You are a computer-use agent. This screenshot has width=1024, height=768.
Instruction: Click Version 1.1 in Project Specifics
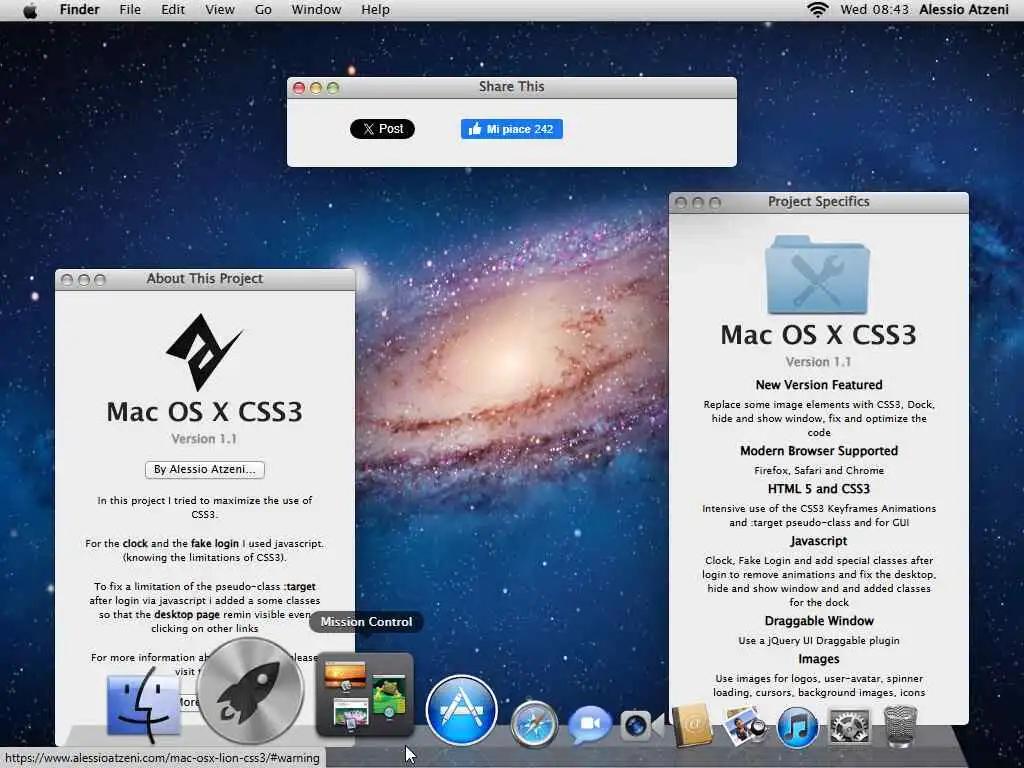[x=818, y=362]
